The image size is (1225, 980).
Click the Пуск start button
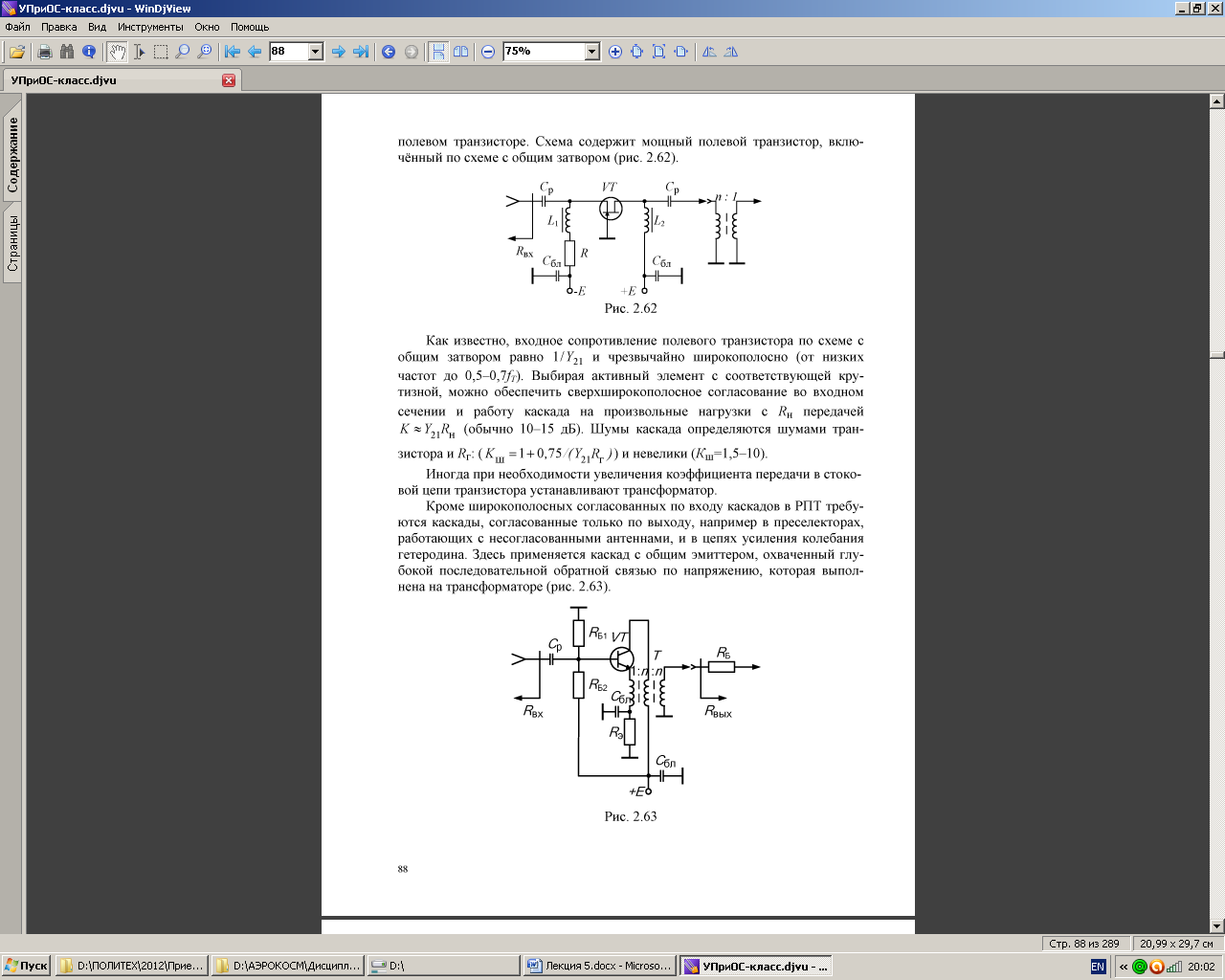(x=26, y=967)
